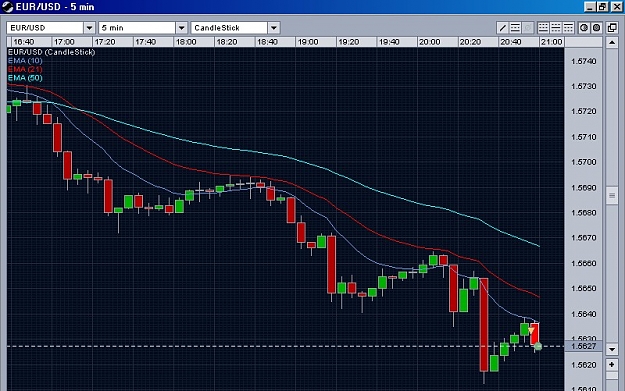Click the EMA (10) legend label

(x=25, y=61)
